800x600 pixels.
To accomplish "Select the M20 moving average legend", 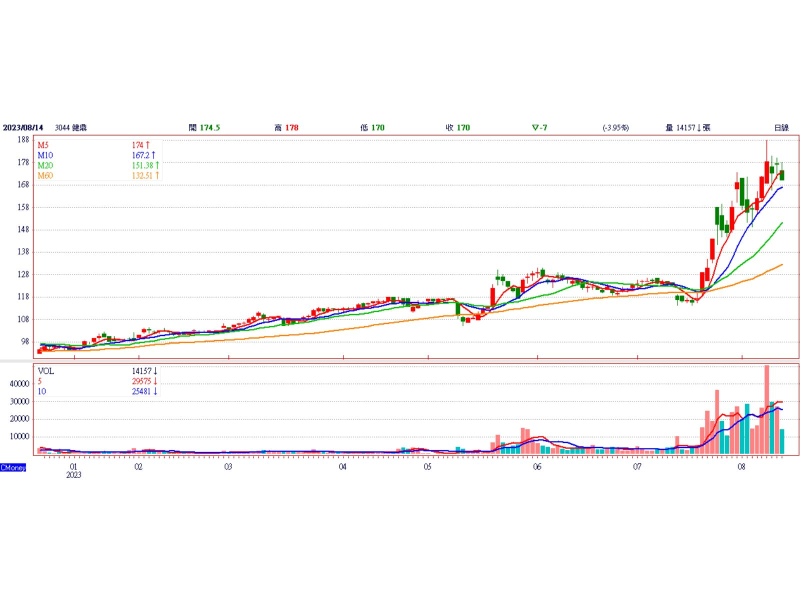I will pyautogui.click(x=46, y=165).
